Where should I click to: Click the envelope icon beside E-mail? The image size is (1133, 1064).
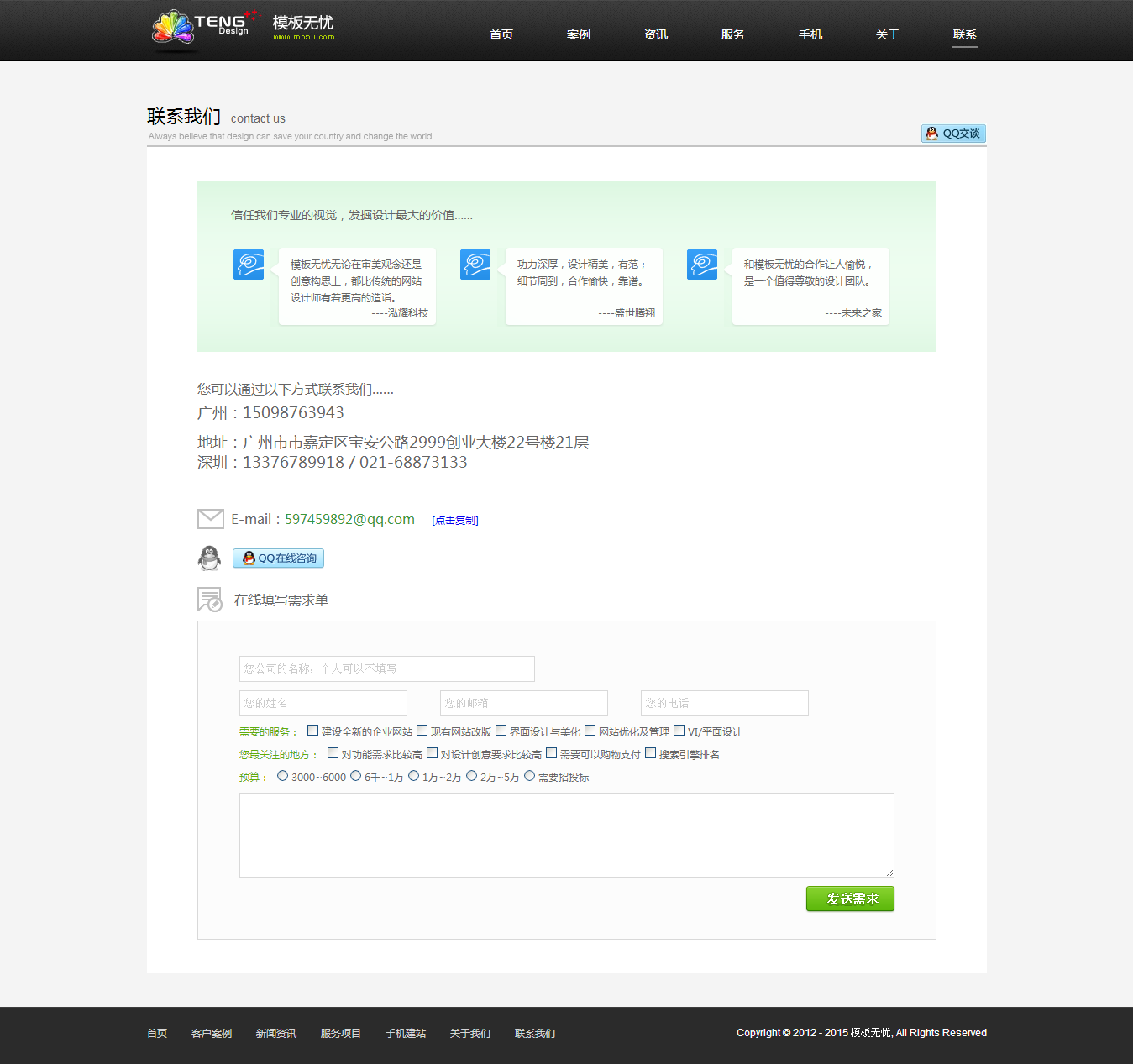210,519
